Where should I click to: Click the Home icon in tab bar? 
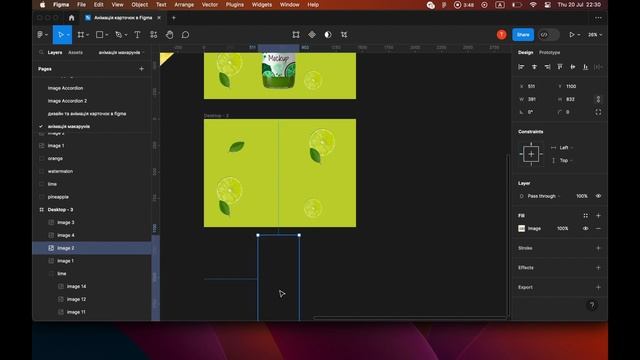[x=71, y=18]
